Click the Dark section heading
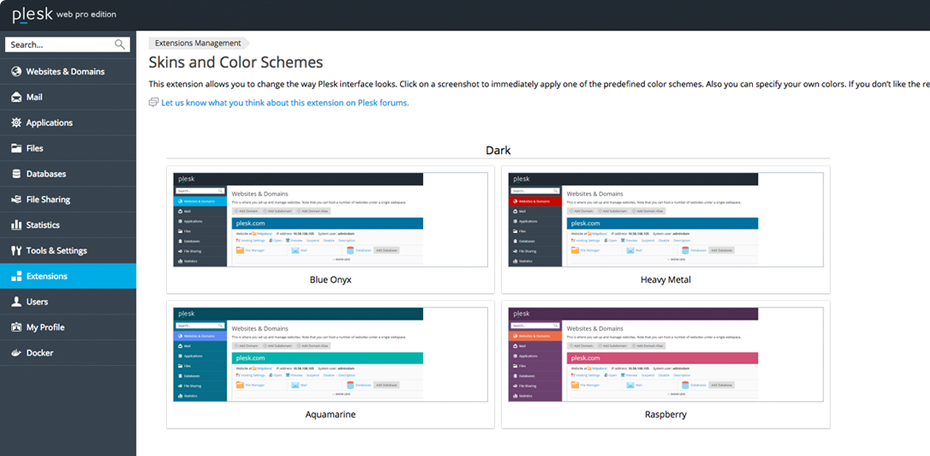Image resolution: width=930 pixels, height=456 pixels. 498,150
